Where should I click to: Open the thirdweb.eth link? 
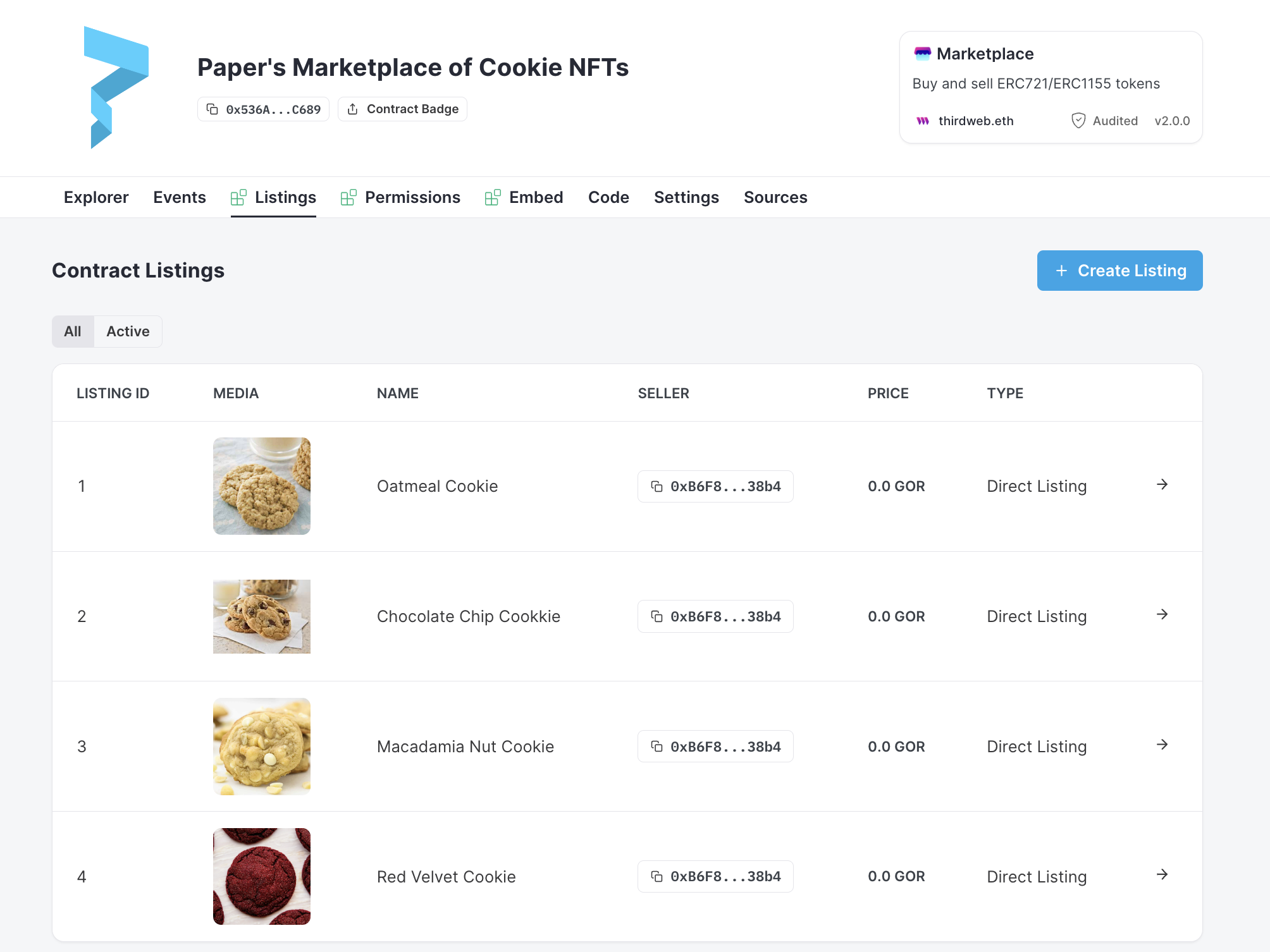(977, 121)
